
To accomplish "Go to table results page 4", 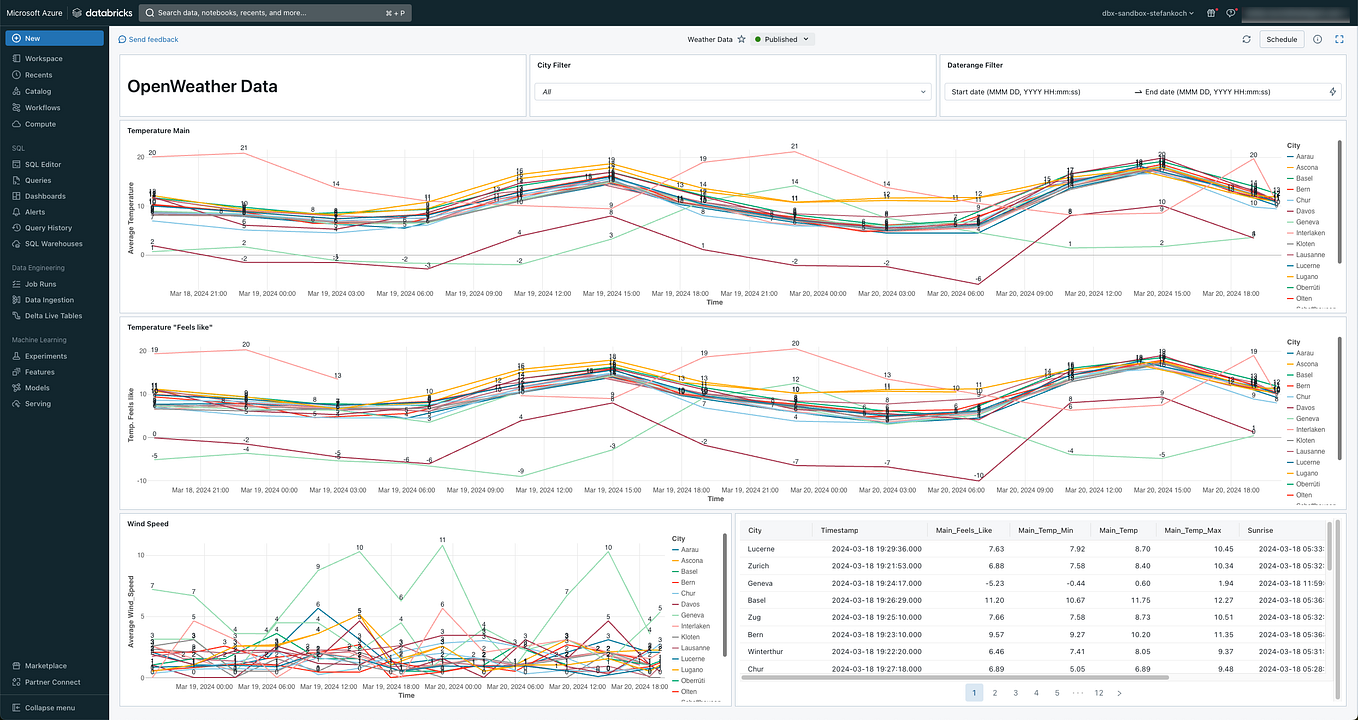I will click(1036, 692).
